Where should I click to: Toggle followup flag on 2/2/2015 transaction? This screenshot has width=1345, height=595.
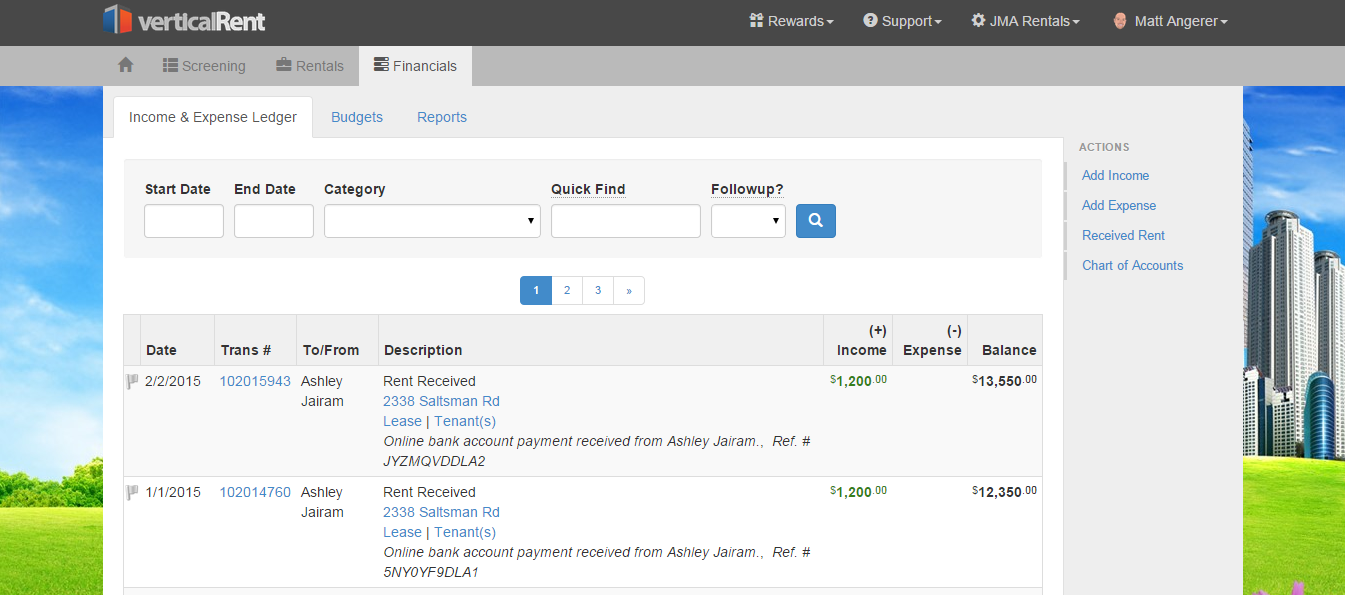[132, 381]
